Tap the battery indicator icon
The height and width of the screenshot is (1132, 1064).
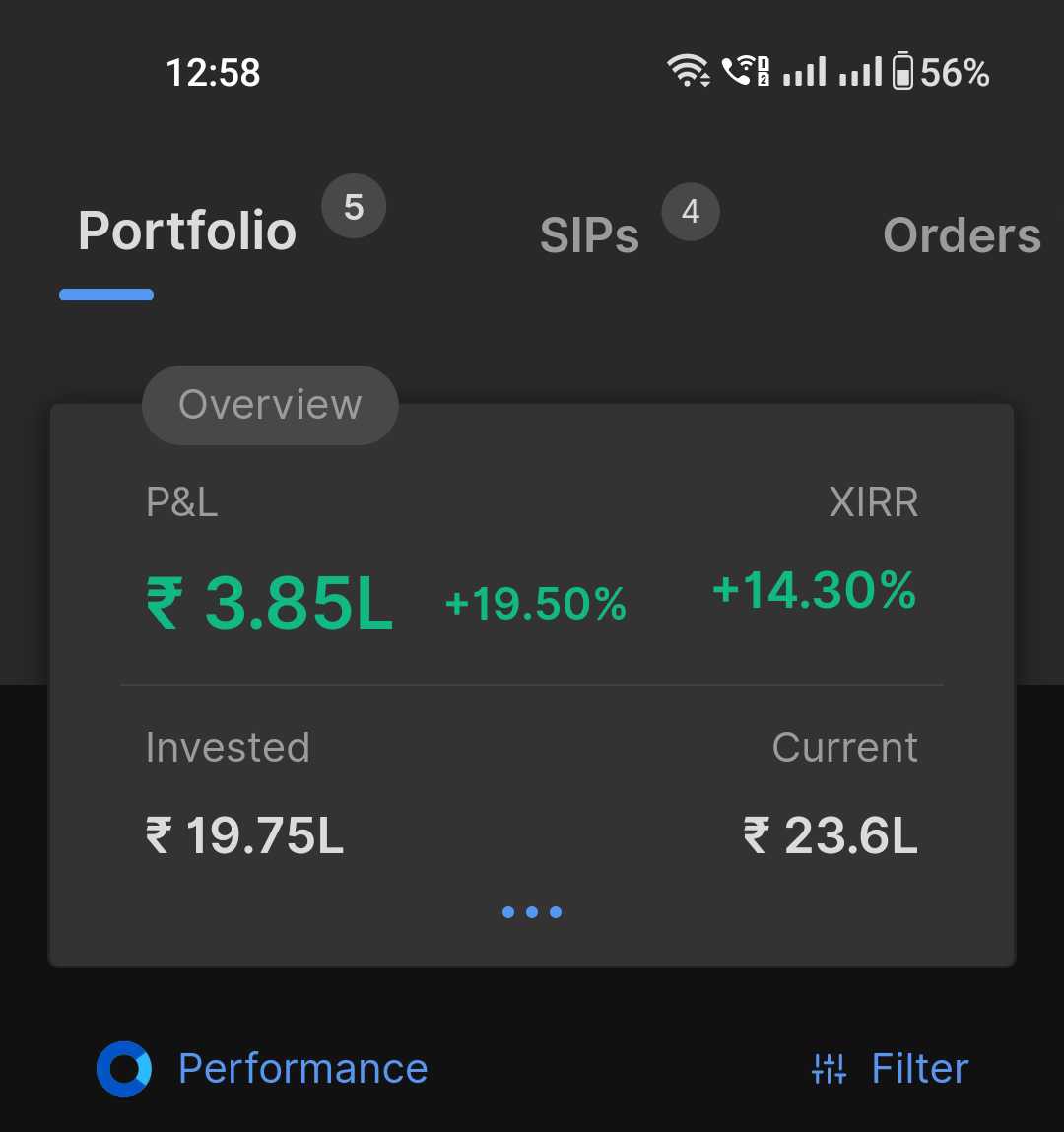click(902, 72)
